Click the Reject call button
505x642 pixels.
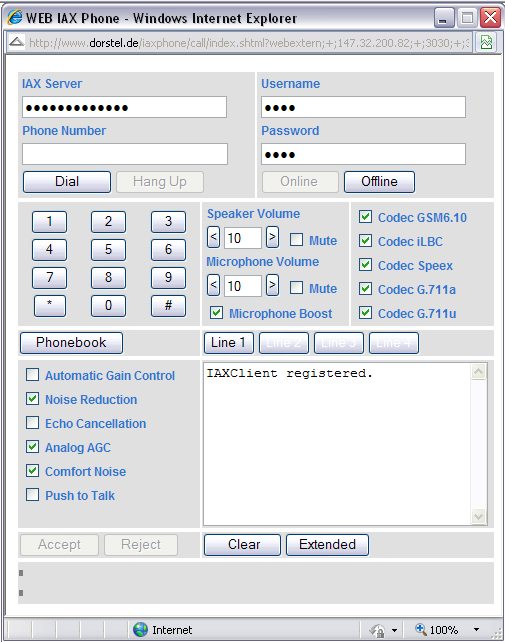coord(141,545)
